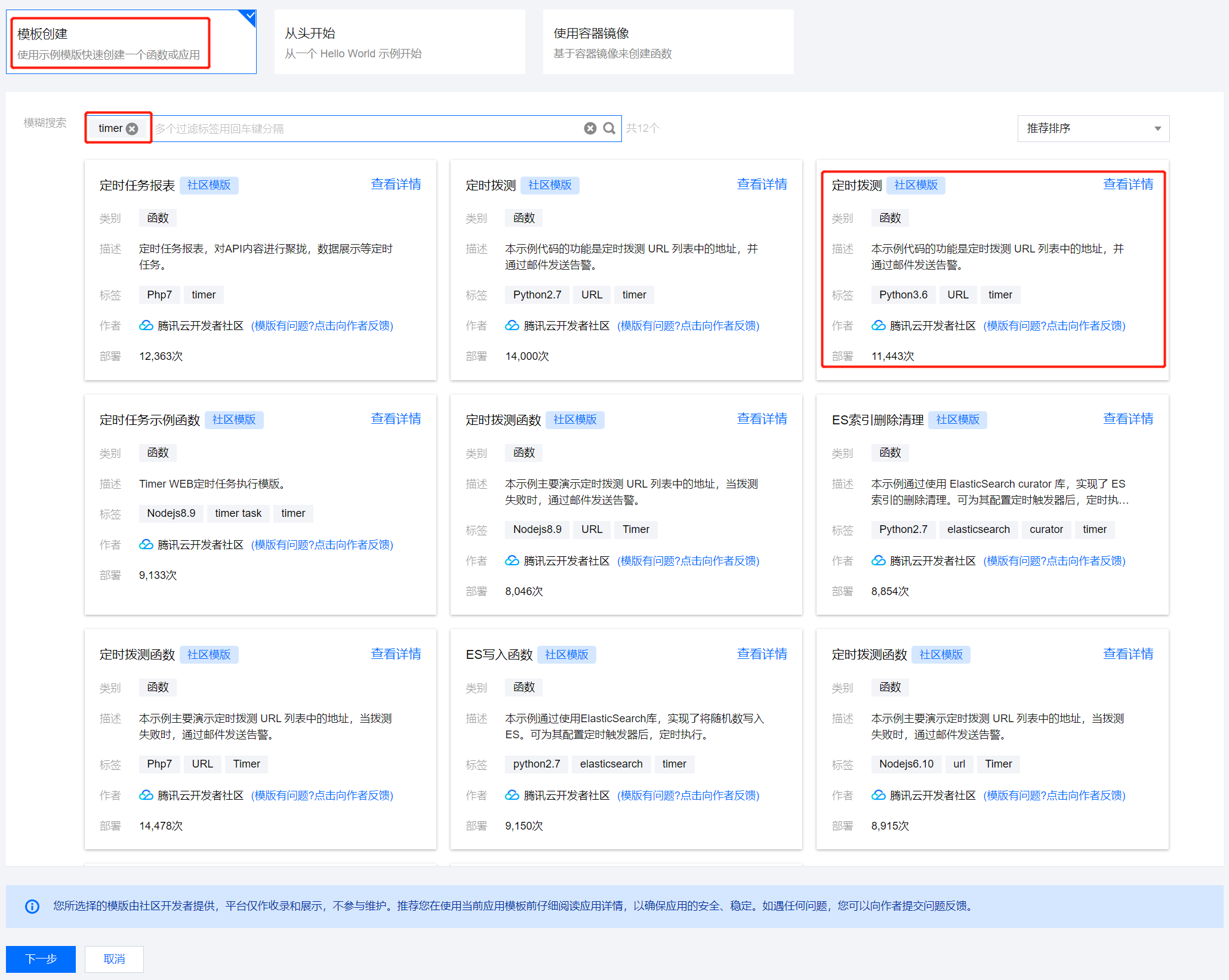Click cloud author icon in Python2.7 定时拨测 card

pyautogui.click(x=512, y=325)
